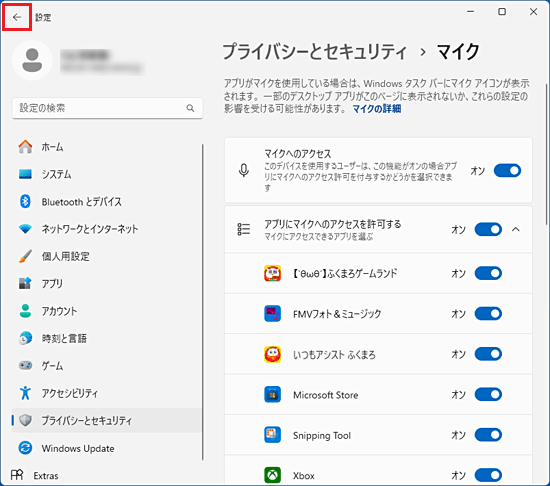Select the アクセシビリティ figure icon

click(25, 393)
